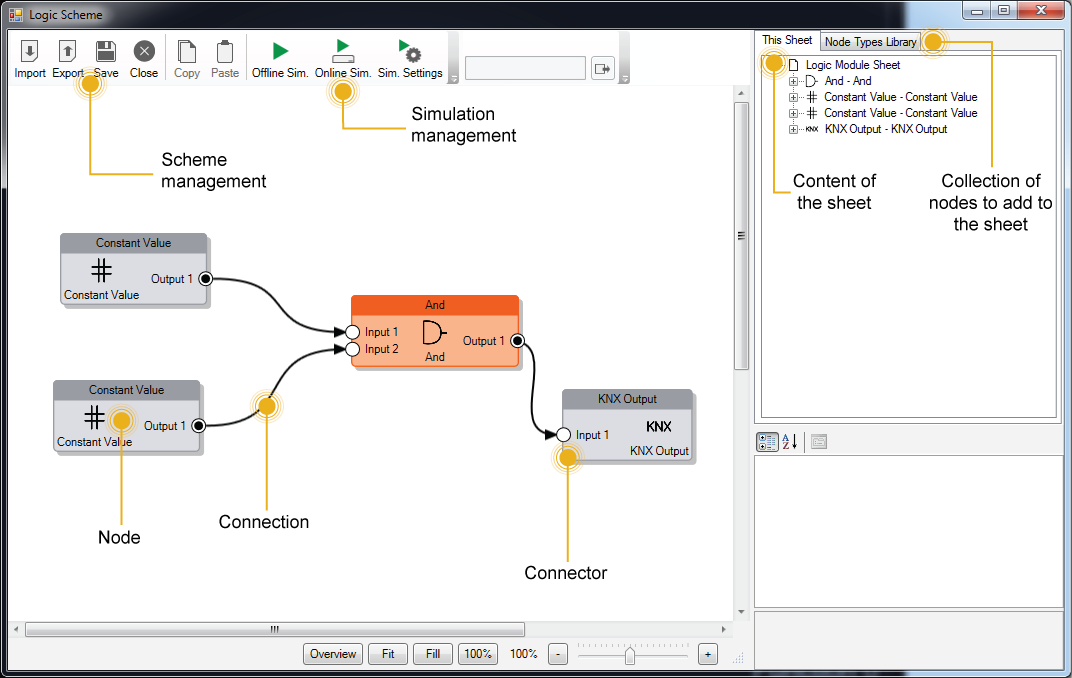
Task: Click the vertical canvas scrollbar thumb
Action: click(741, 236)
